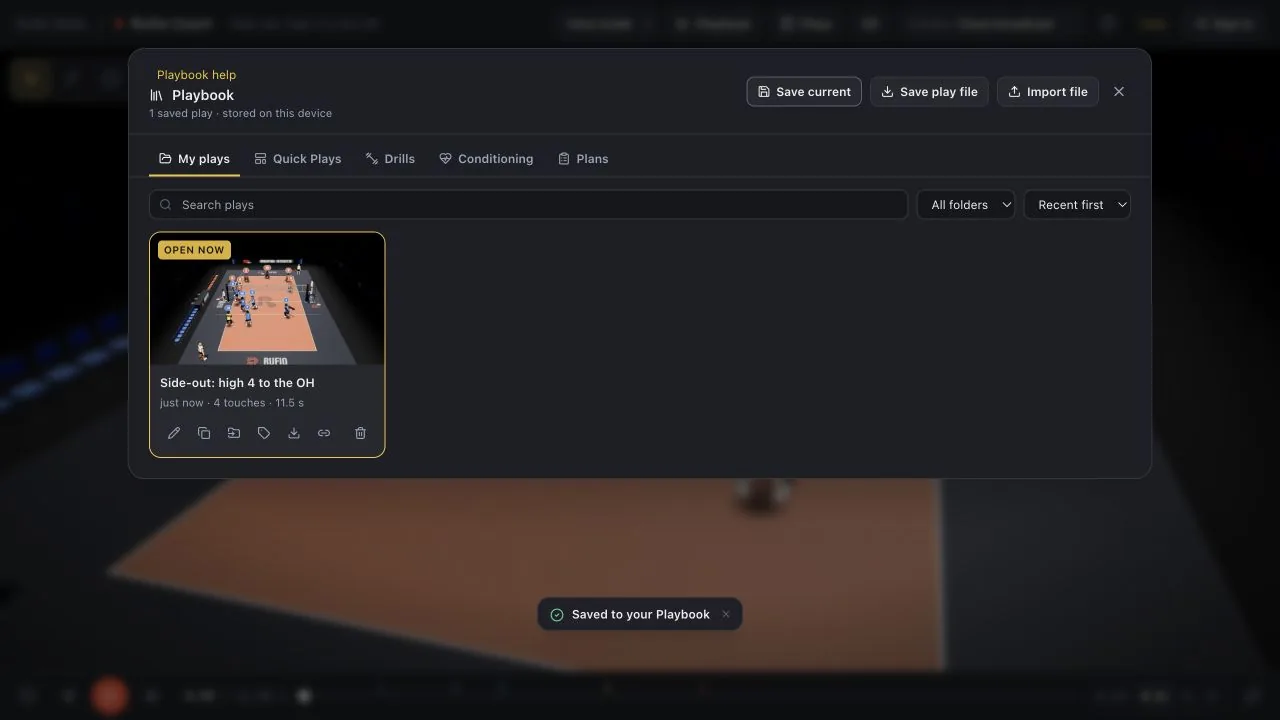Close the Playbook dialog
The image size is (1280, 720).
[1119, 92]
